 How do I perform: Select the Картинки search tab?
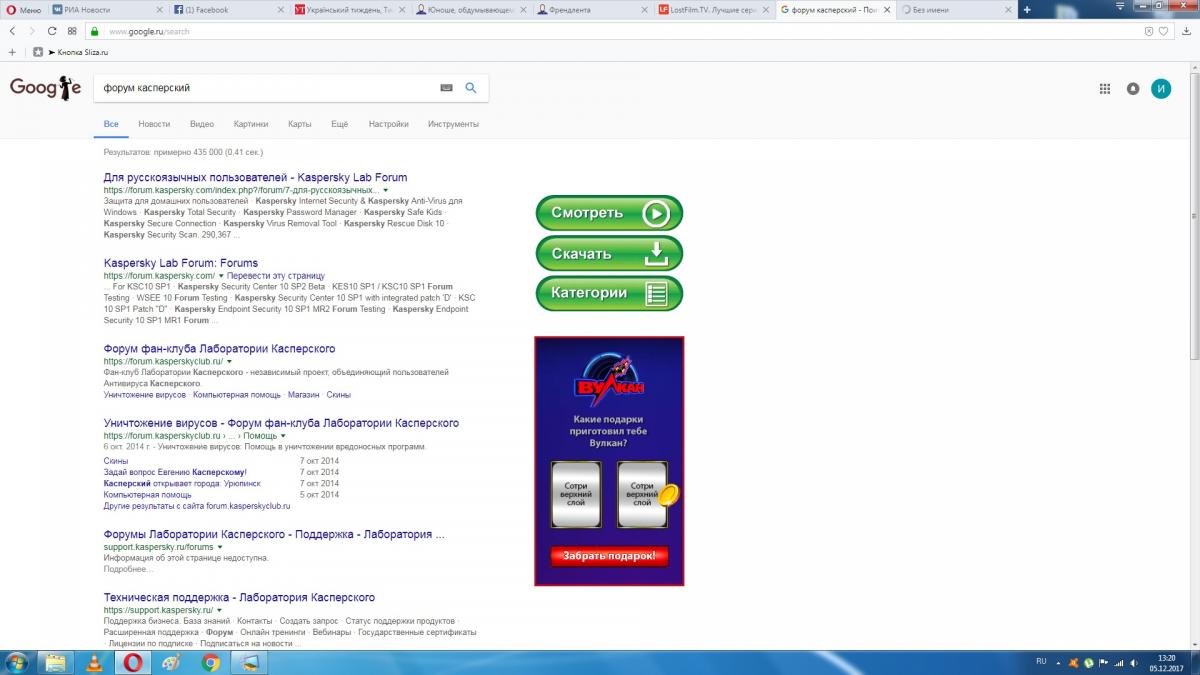coord(251,124)
